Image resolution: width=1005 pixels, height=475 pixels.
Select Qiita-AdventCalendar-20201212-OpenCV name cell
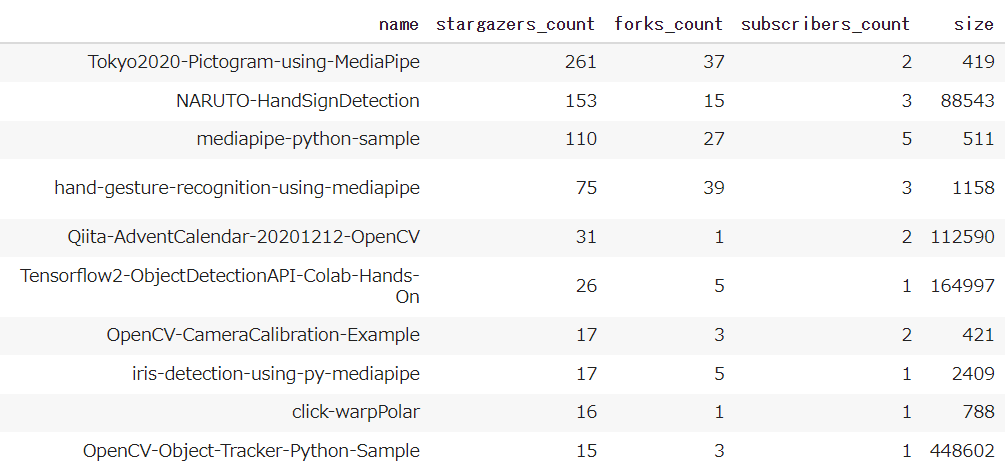[244, 237]
